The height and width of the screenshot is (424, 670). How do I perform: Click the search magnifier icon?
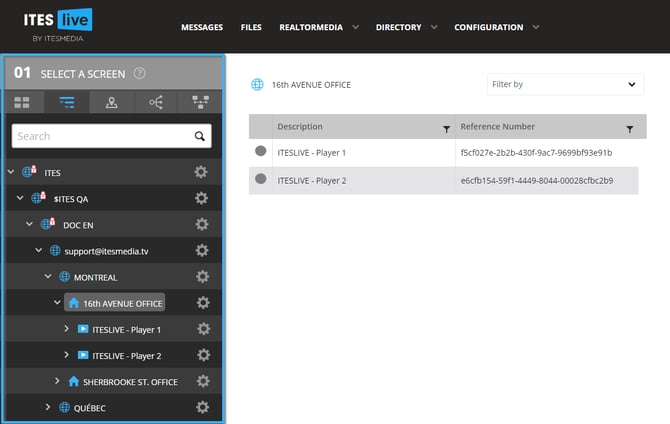[200, 136]
